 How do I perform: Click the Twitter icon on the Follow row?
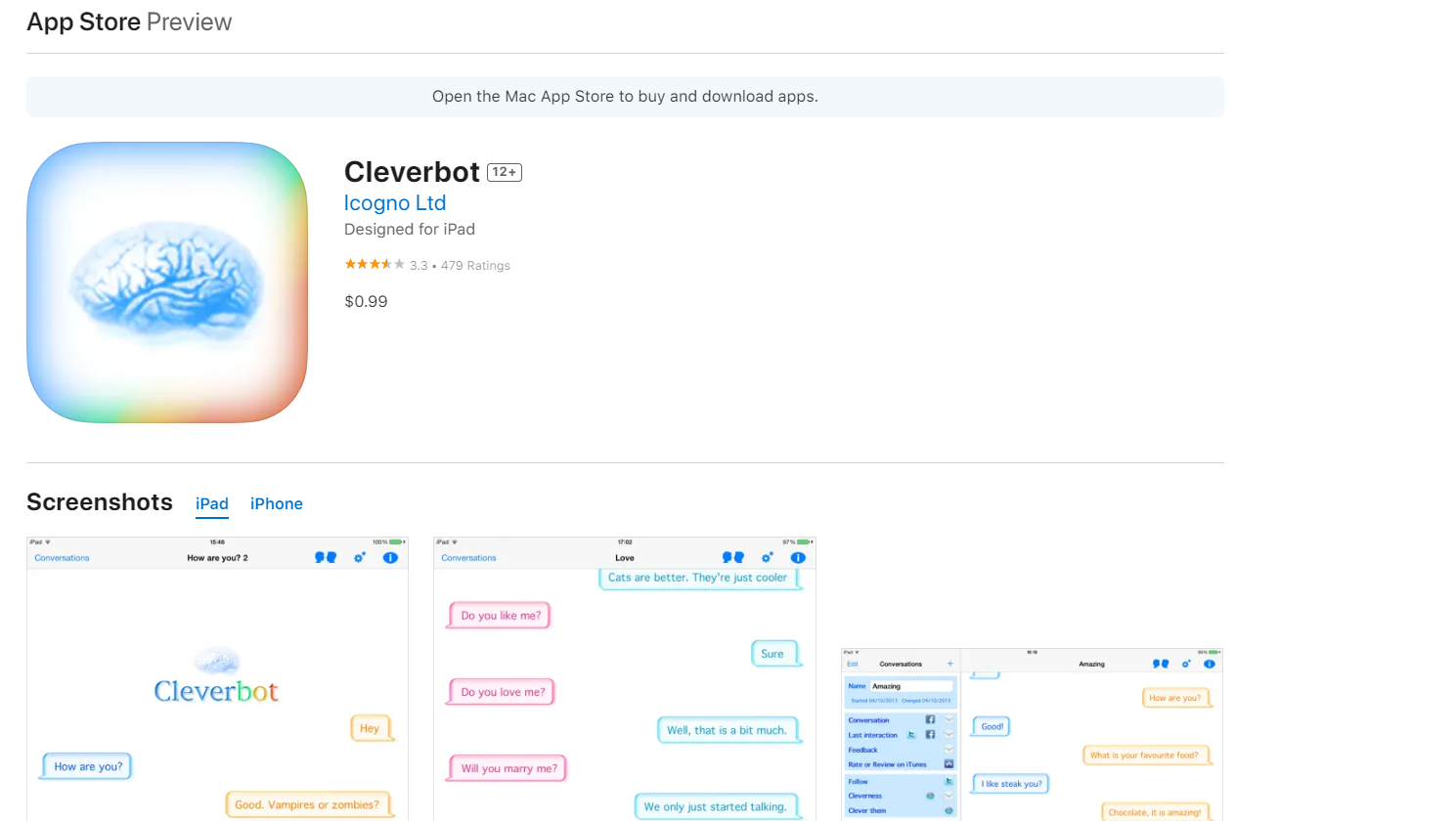949,781
